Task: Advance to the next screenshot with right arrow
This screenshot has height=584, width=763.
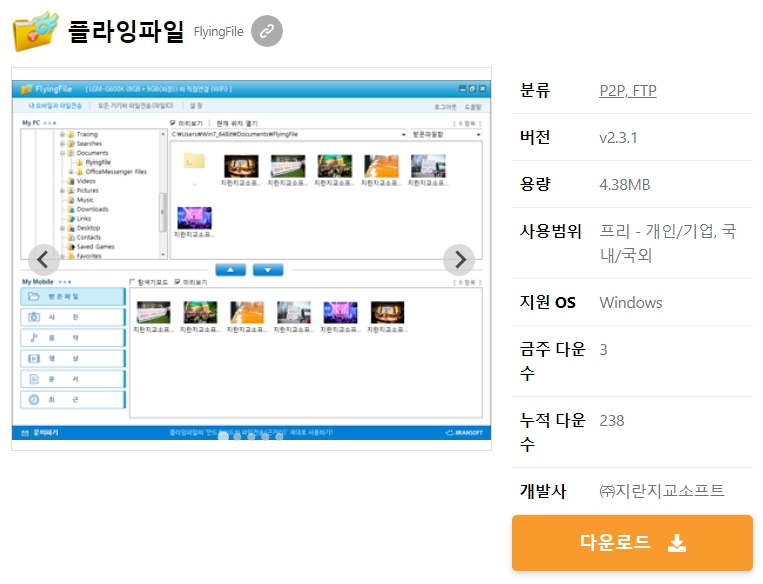Action: (459, 259)
